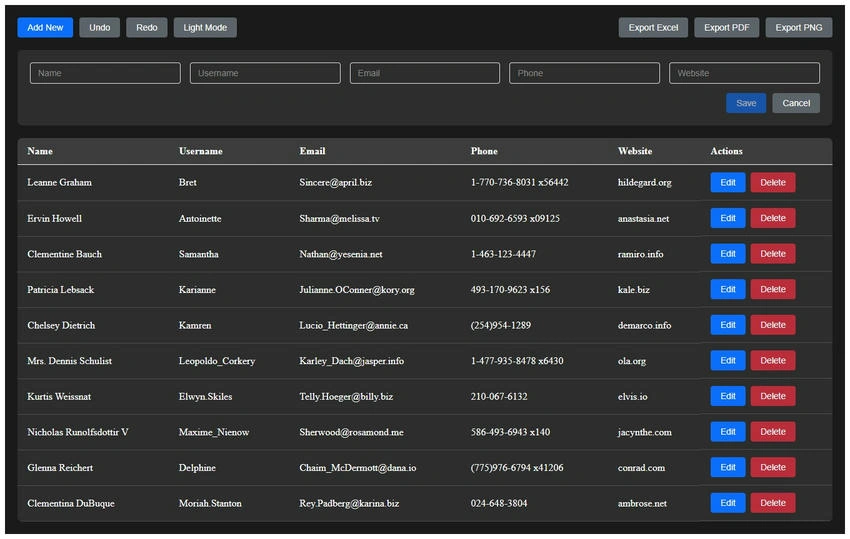Click email Telly.Hoeger@billy.biz
The width and height of the screenshot is (850, 539).
pos(346,397)
